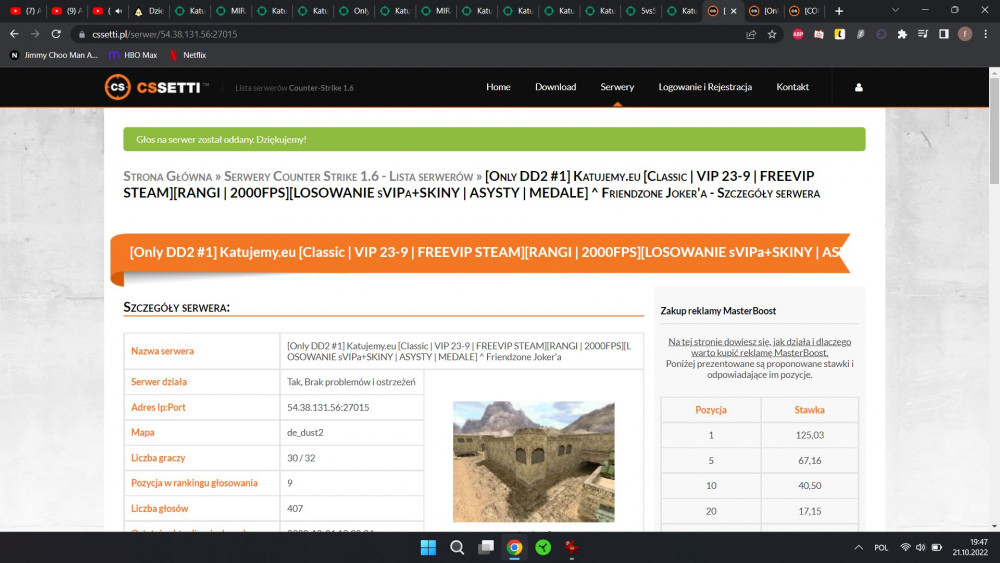Screen dimensions: 1000x563
Task: View site info via the padlock icon
Action: point(82,34)
